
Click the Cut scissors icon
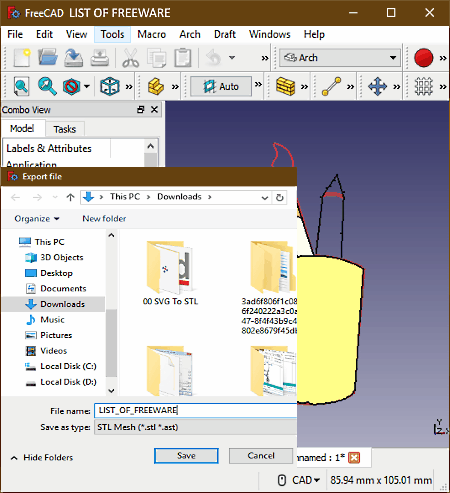click(x=130, y=58)
